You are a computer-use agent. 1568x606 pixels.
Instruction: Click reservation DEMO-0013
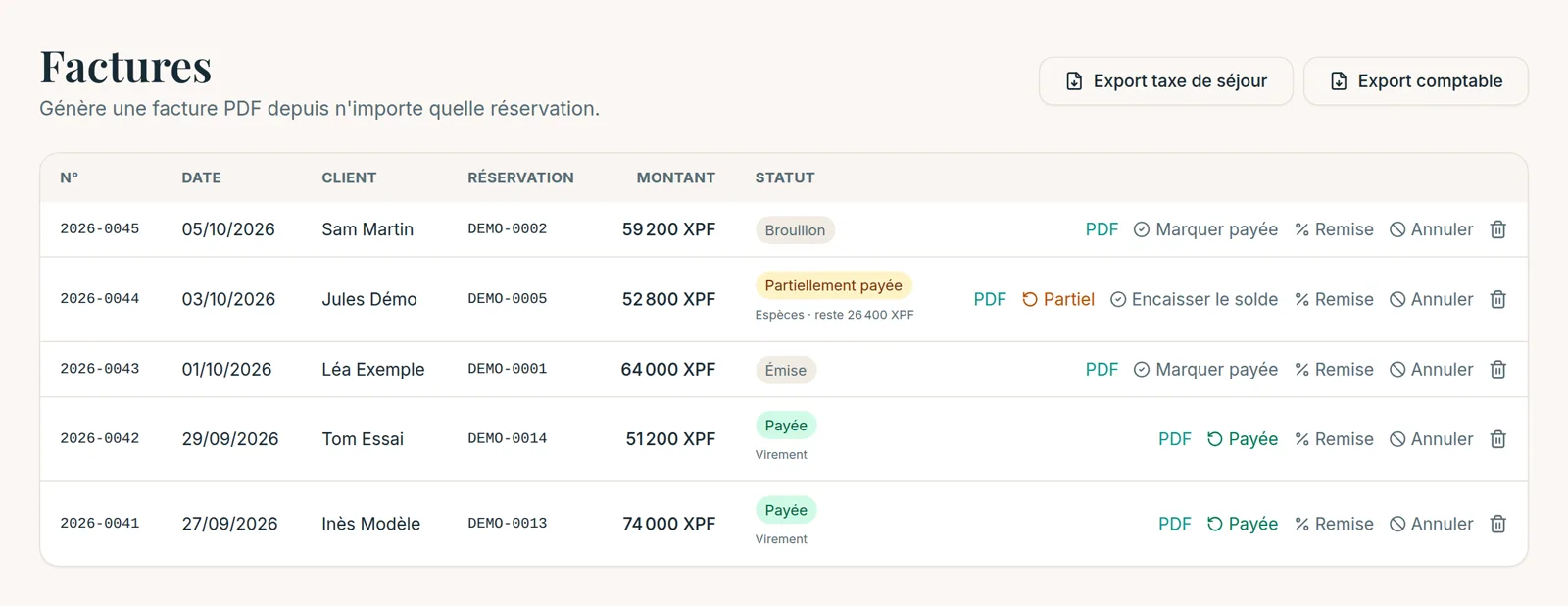508,523
